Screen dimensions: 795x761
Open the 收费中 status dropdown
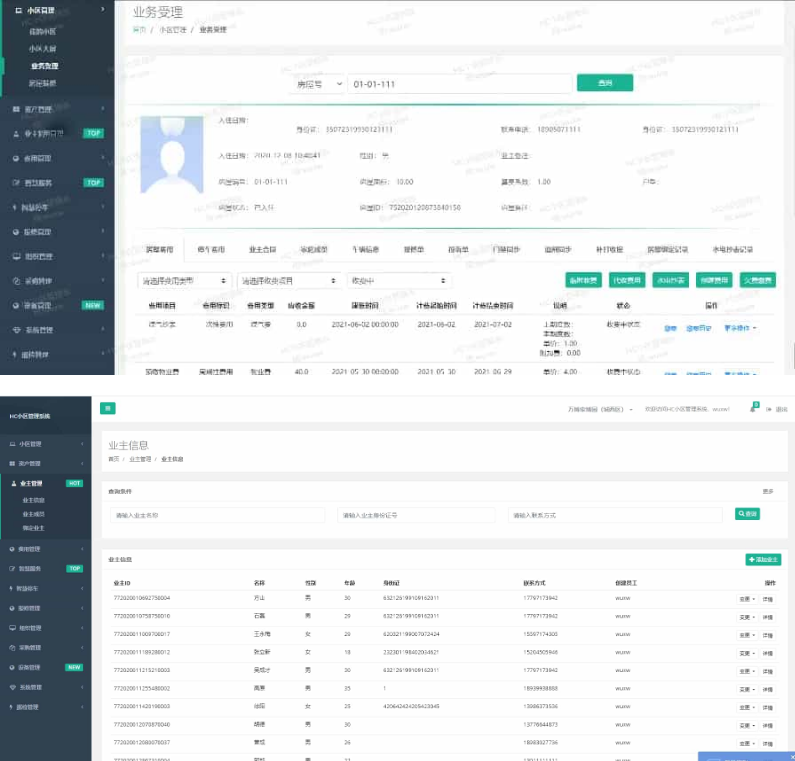pyautogui.click(x=399, y=281)
